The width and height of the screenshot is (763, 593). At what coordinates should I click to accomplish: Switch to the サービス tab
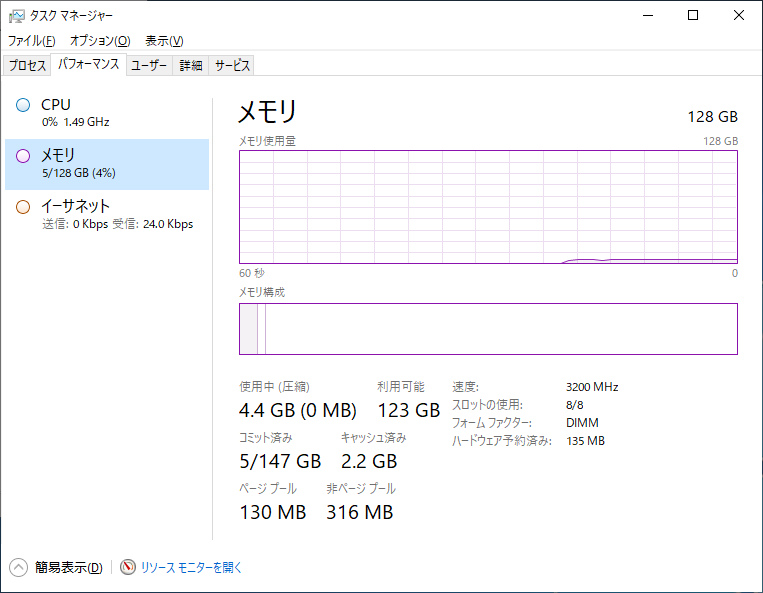pyautogui.click(x=231, y=66)
